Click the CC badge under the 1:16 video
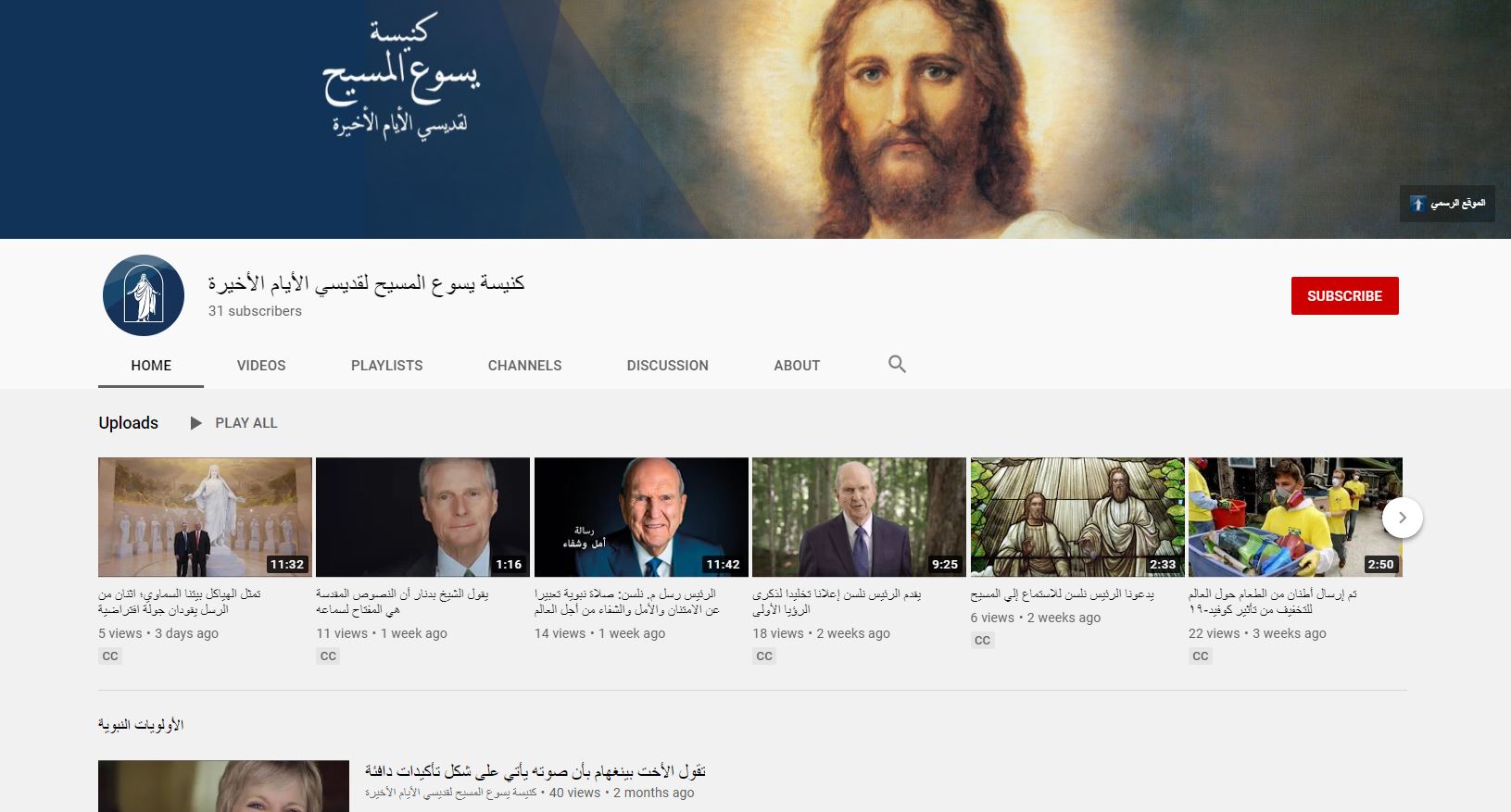1511x812 pixels. [x=328, y=656]
